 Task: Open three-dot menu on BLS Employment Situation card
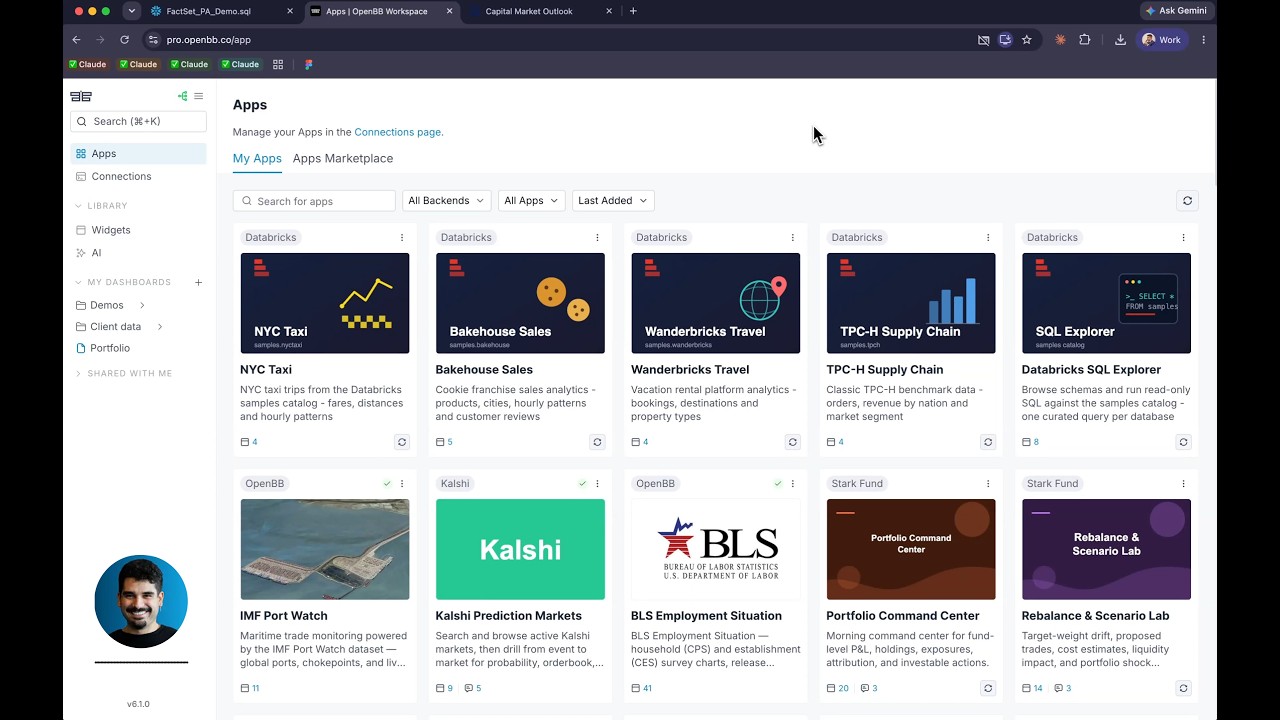pyautogui.click(x=793, y=484)
